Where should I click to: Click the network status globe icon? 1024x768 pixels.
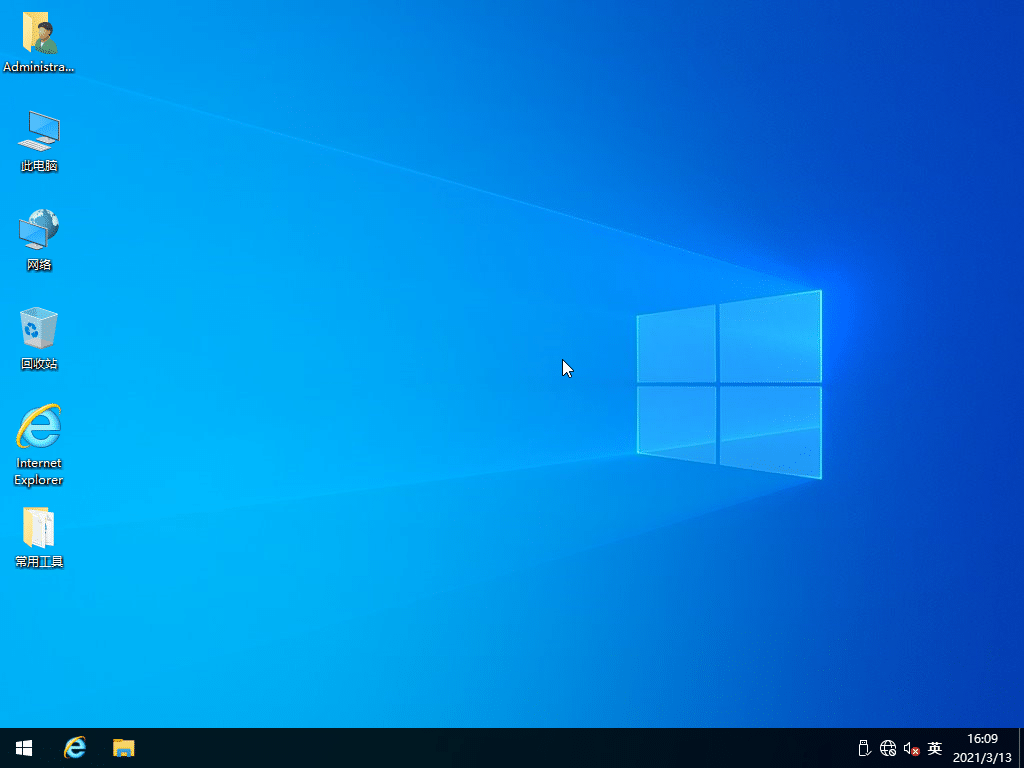pyautogui.click(x=887, y=747)
